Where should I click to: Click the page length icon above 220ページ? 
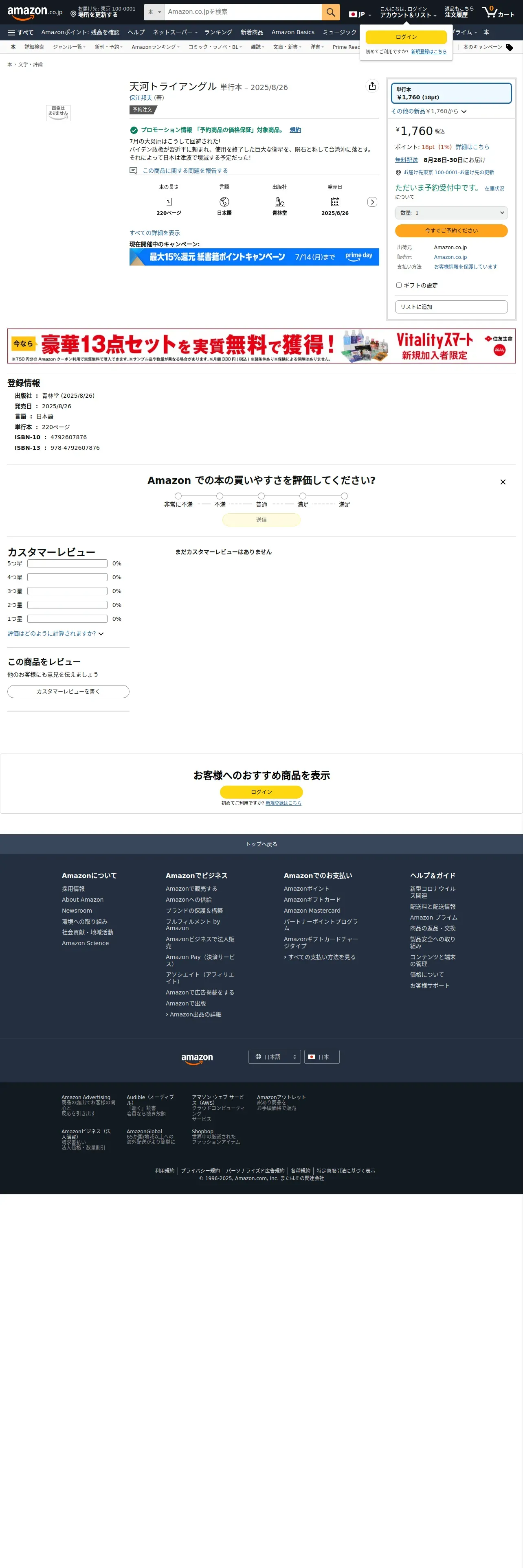coord(169,201)
